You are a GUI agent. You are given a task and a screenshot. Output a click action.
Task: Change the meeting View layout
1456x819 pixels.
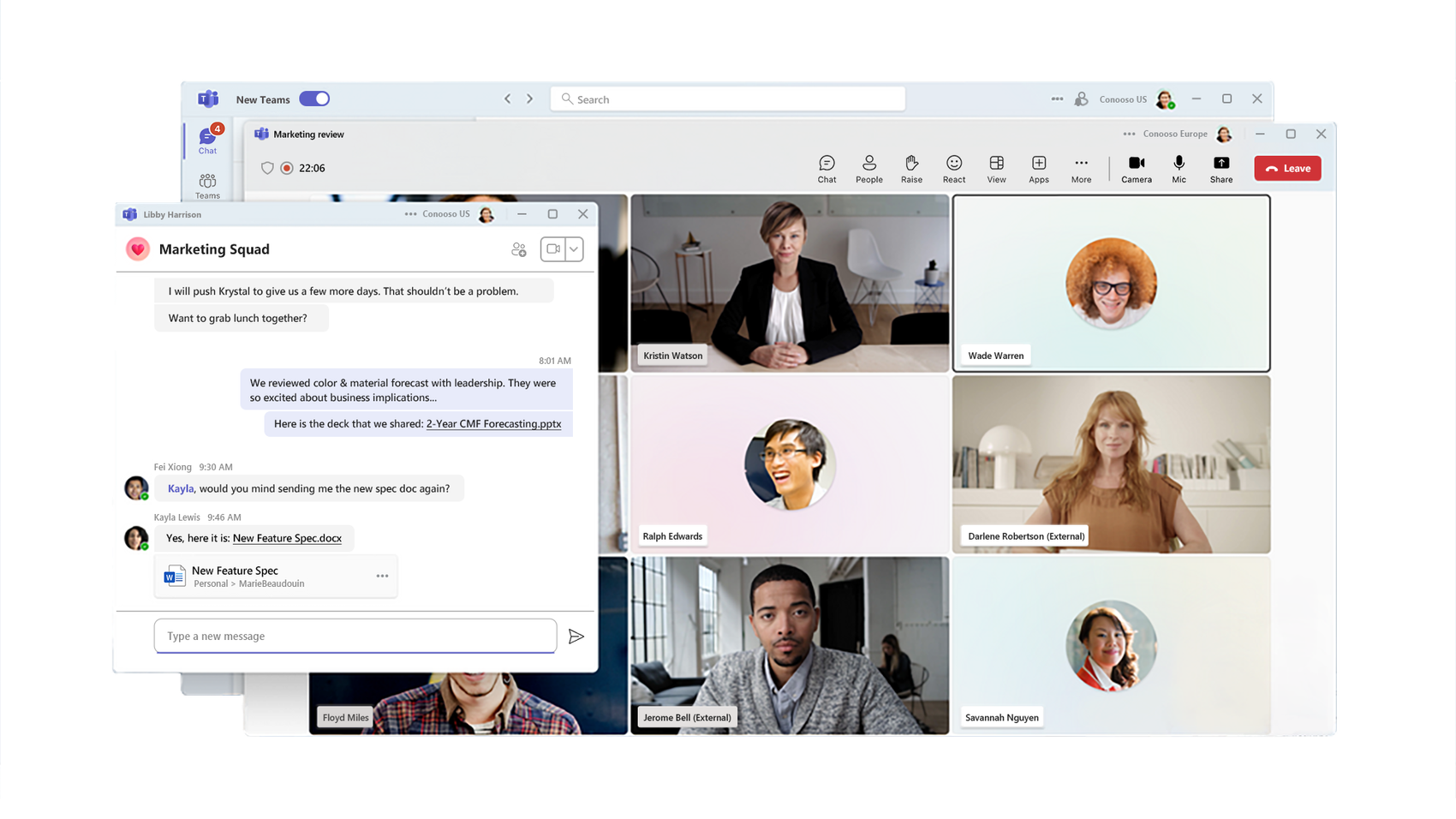996,169
